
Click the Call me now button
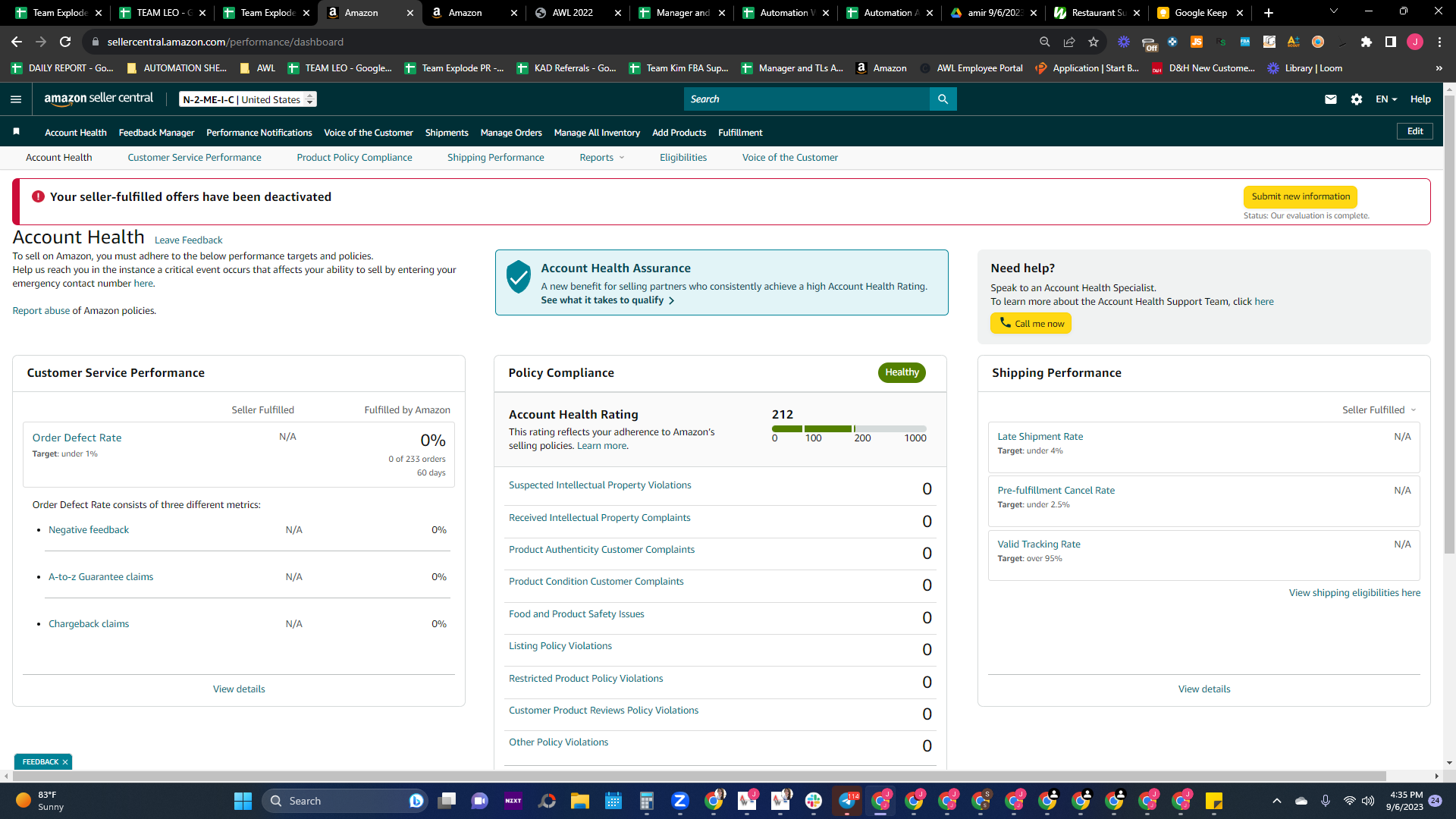[x=1031, y=324]
